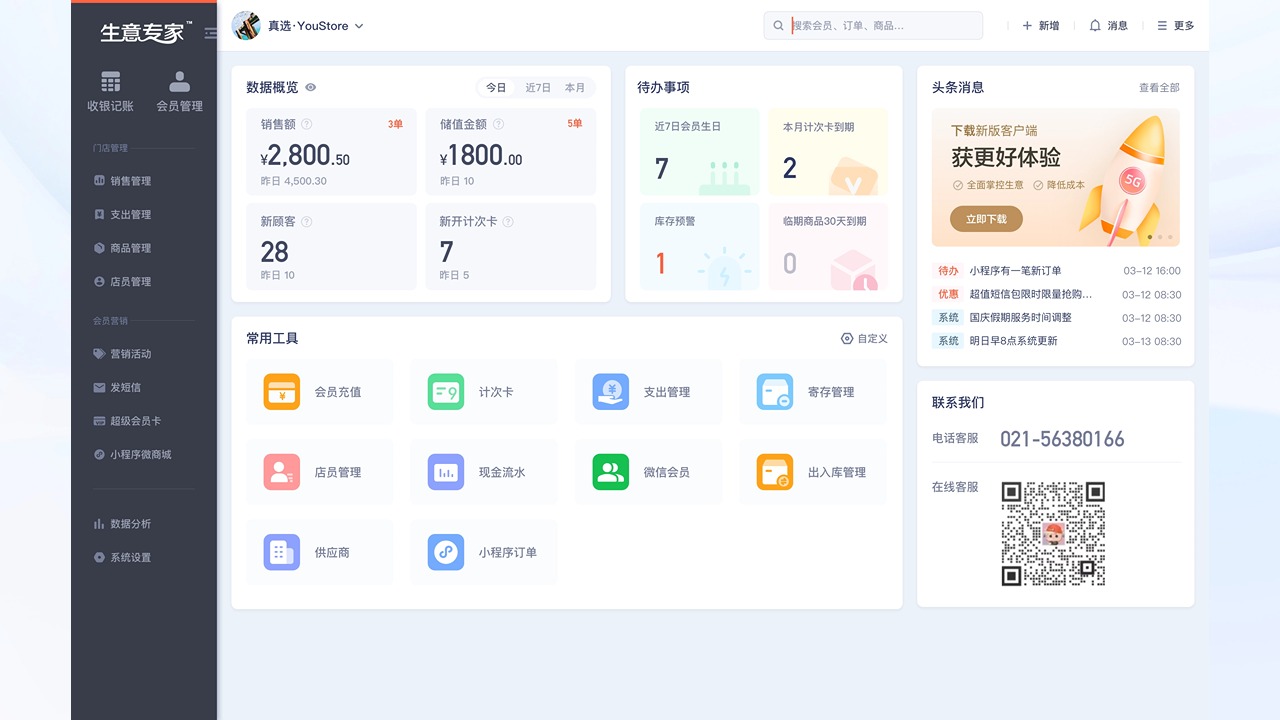Viewport: 1280px width, 720px height.
Task: Click the 生意专家 logo
Action: tap(146, 32)
